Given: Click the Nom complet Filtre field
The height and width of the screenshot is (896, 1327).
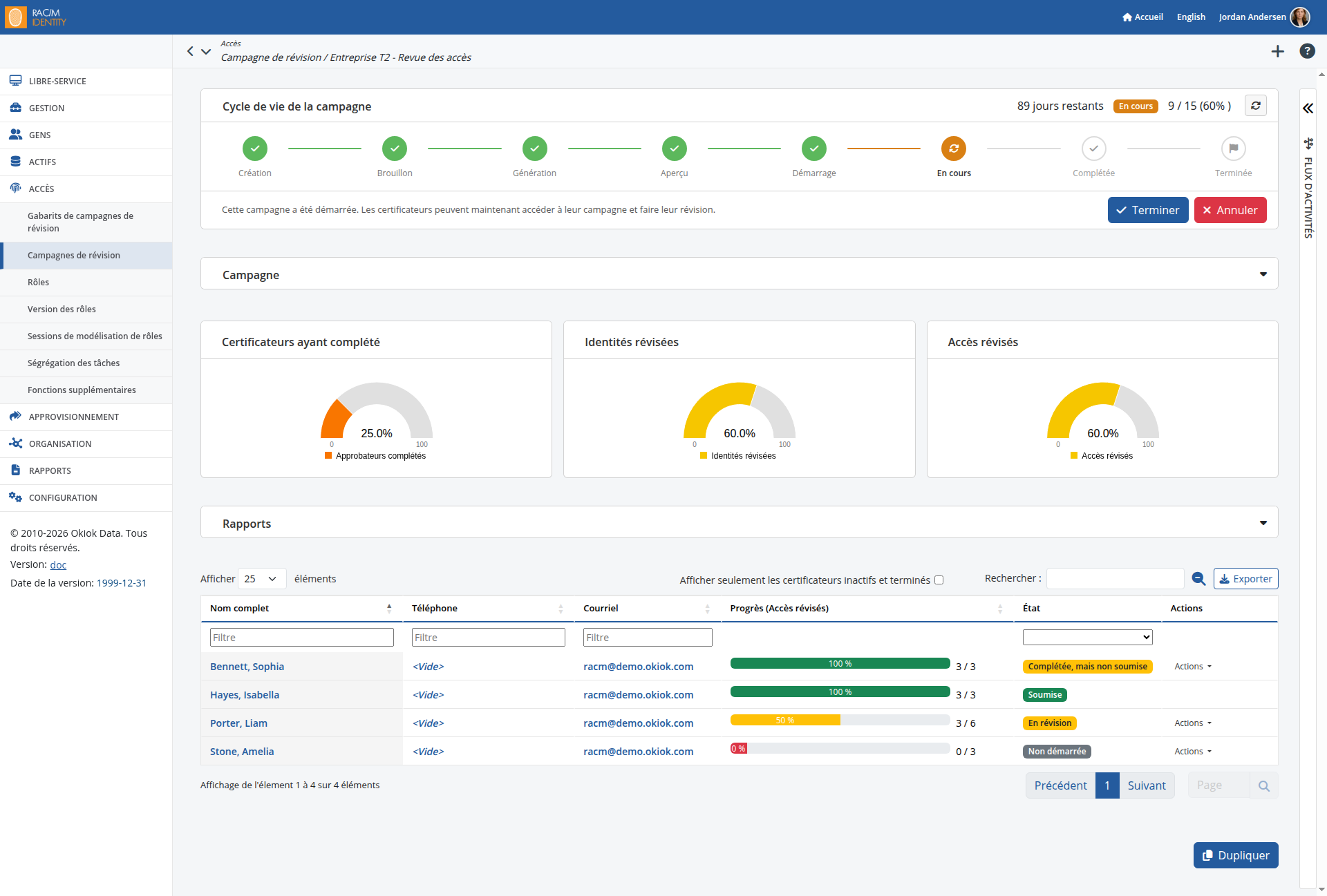Looking at the screenshot, I should pyautogui.click(x=301, y=637).
